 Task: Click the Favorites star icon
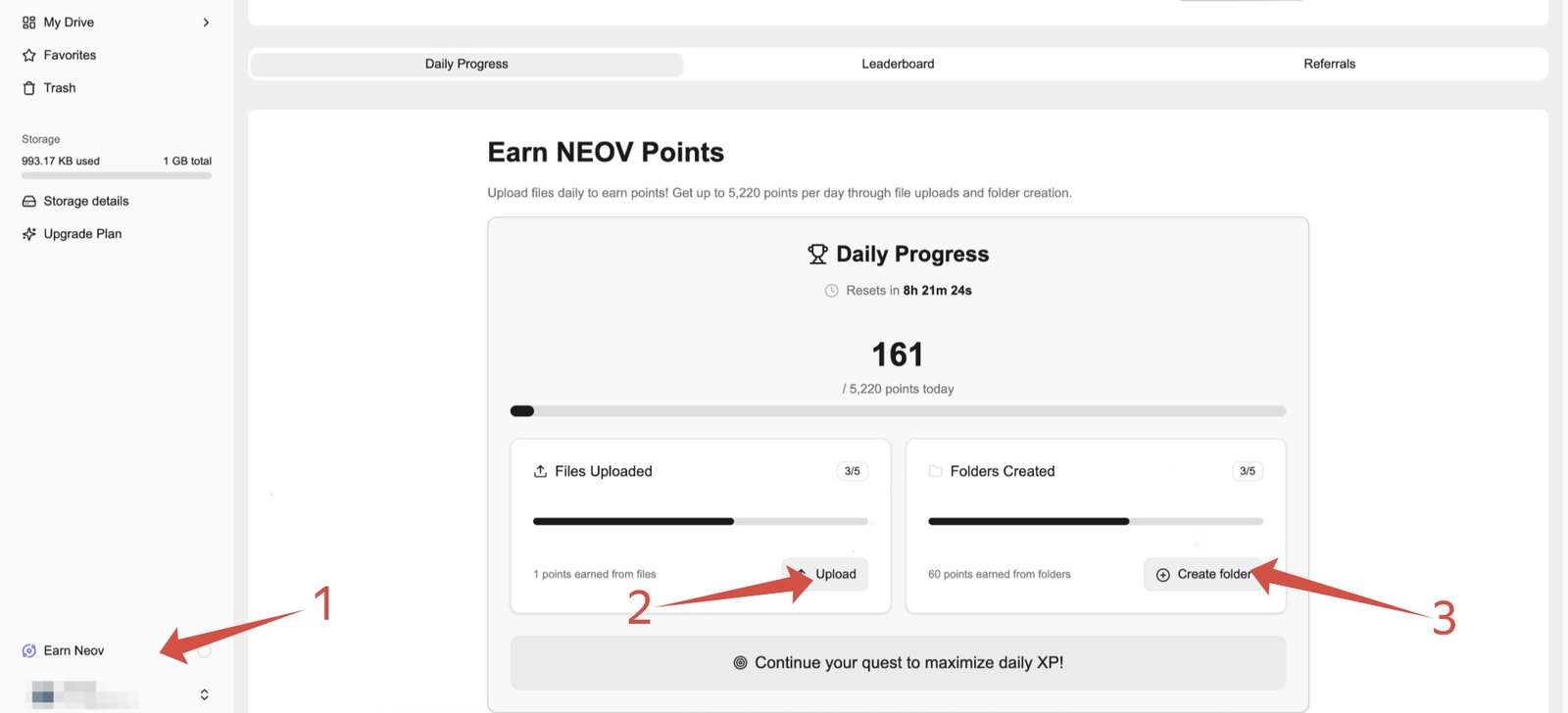[x=29, y=56]
